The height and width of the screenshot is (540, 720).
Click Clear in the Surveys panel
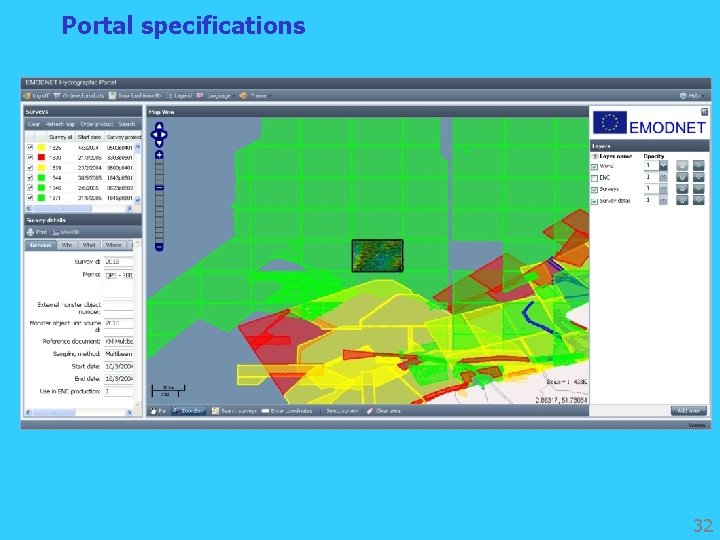[34, 124]
